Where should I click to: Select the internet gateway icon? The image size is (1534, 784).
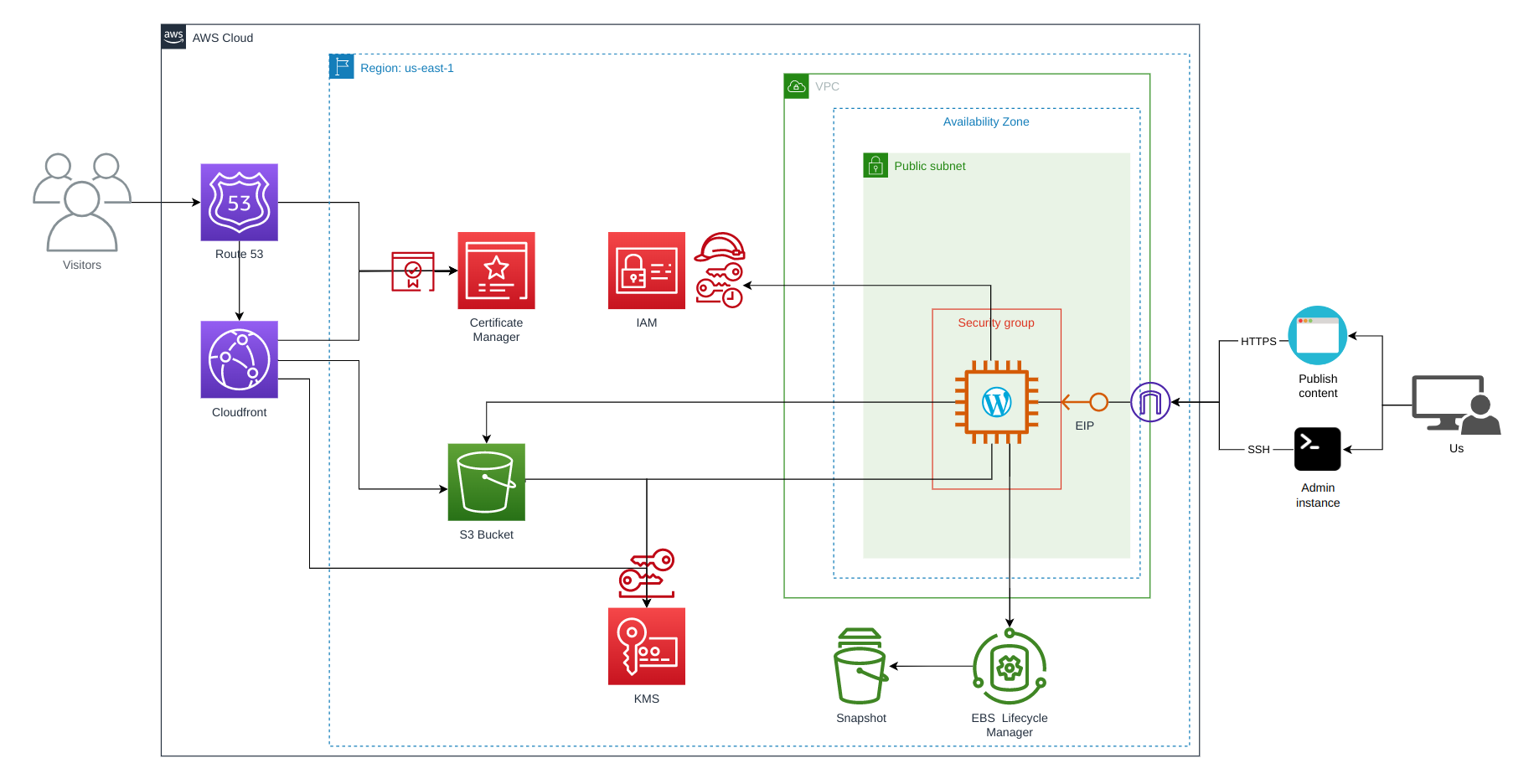1149,402
